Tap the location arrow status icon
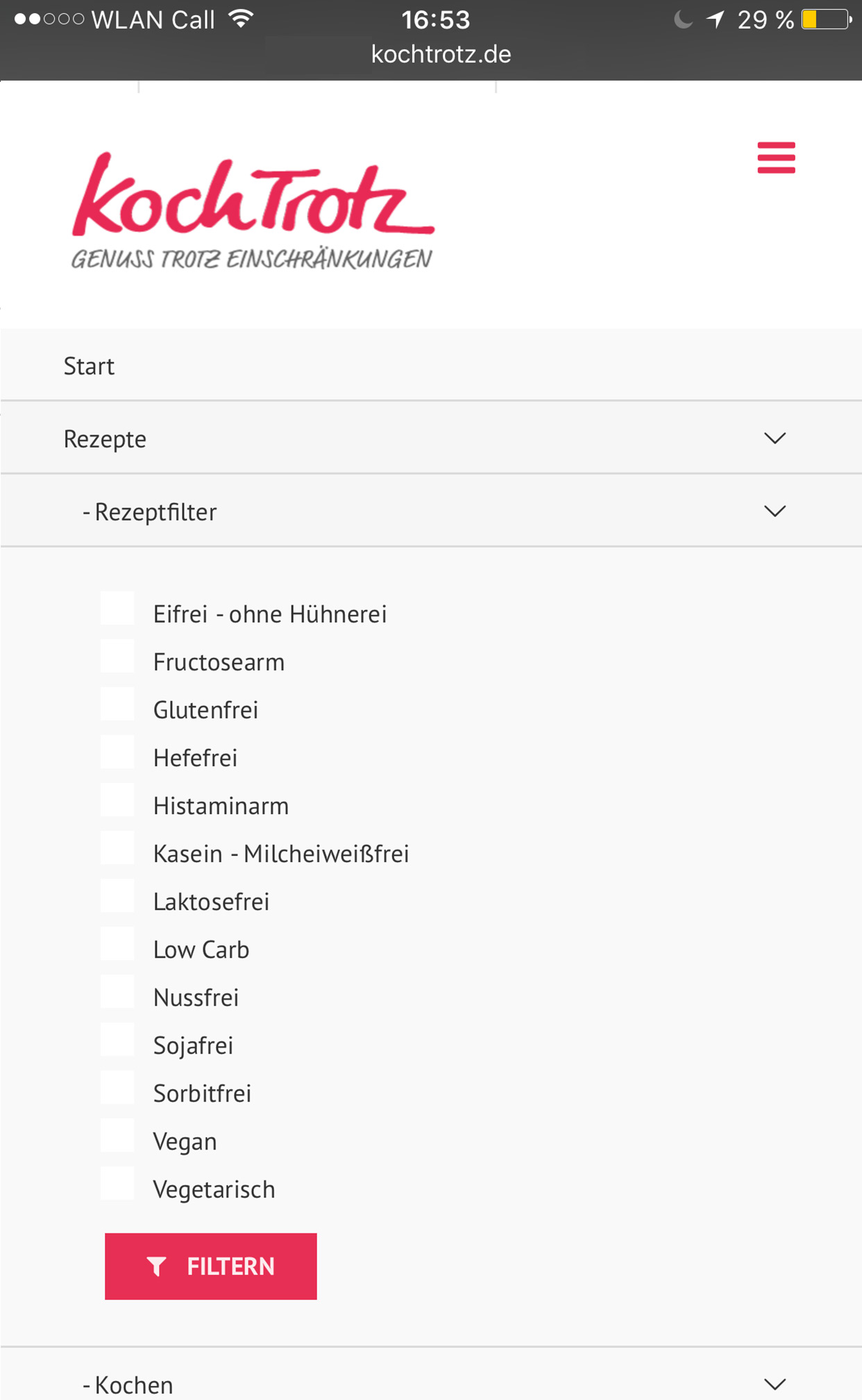The image size is (862, 1400). click(x=716, y=19)
